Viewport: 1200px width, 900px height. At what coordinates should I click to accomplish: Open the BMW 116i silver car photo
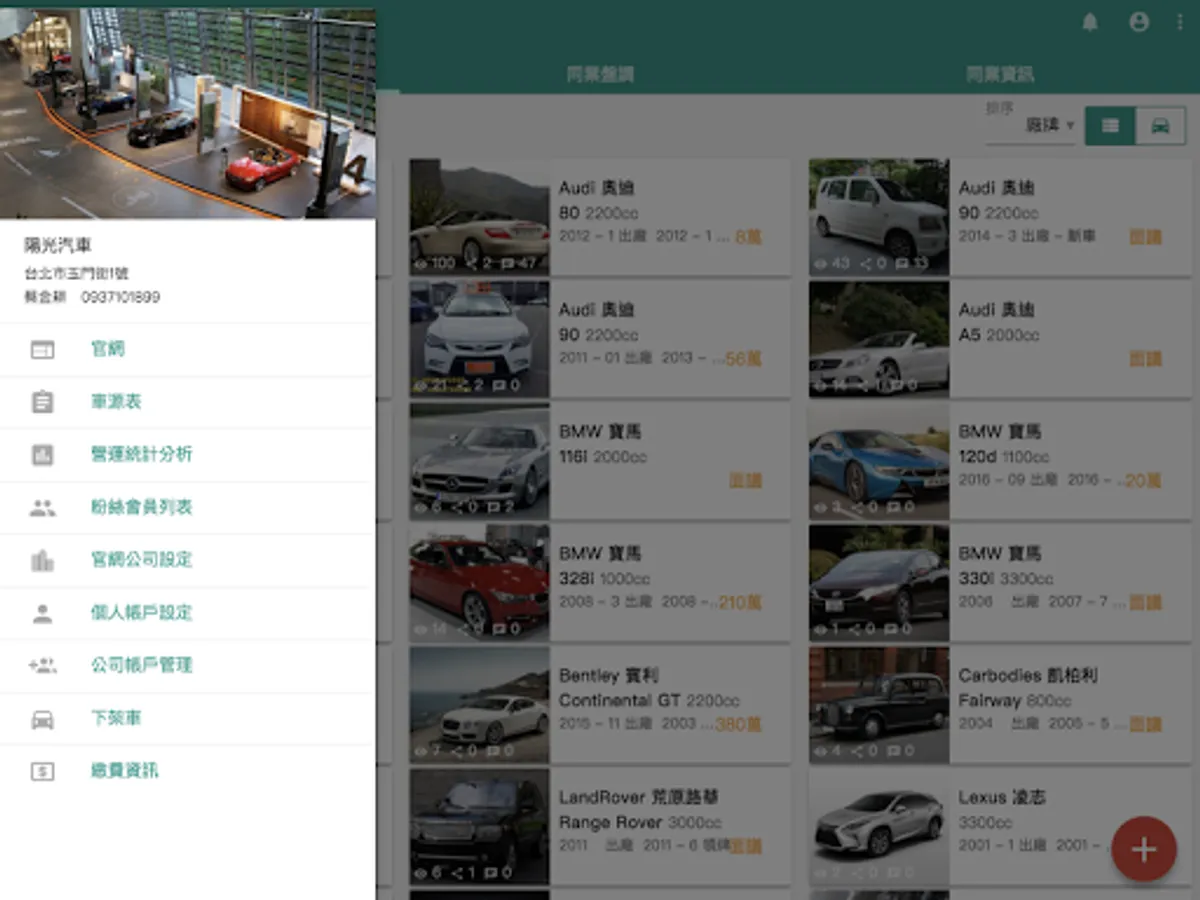(x=479, y=461)
